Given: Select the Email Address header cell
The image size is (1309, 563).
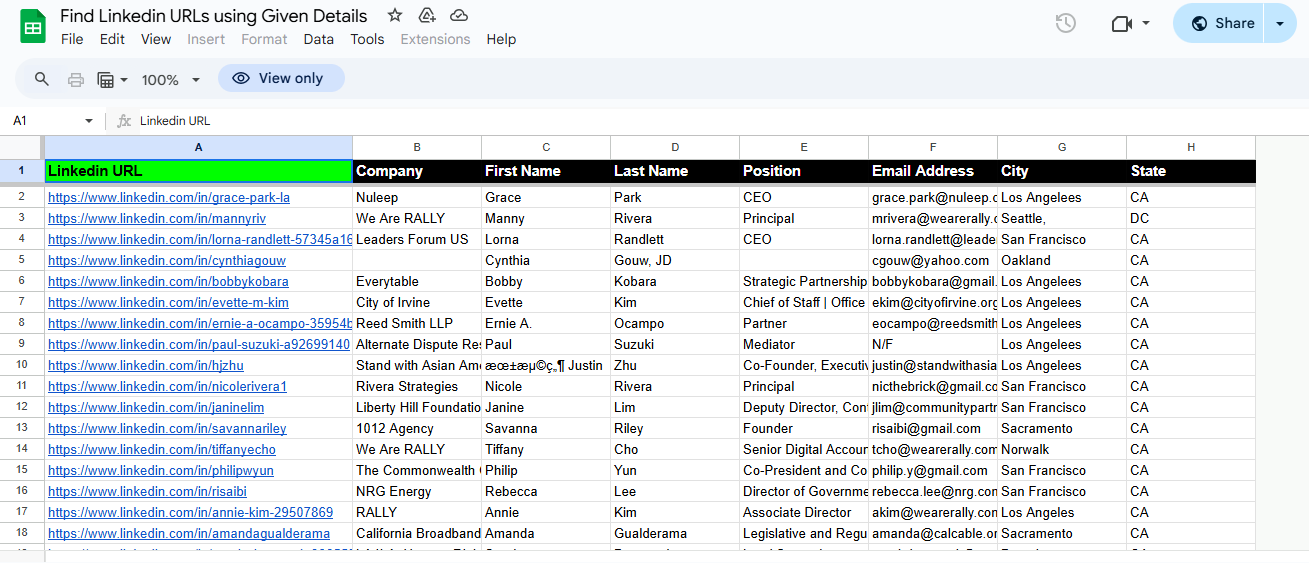Looking at the screenshot, I should 933,171.
